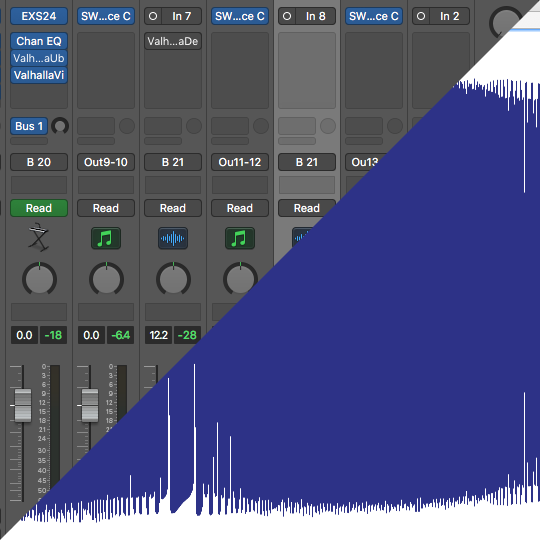
Task: Click the Bus 1 send level knob
Action: (x=60, y=126)
